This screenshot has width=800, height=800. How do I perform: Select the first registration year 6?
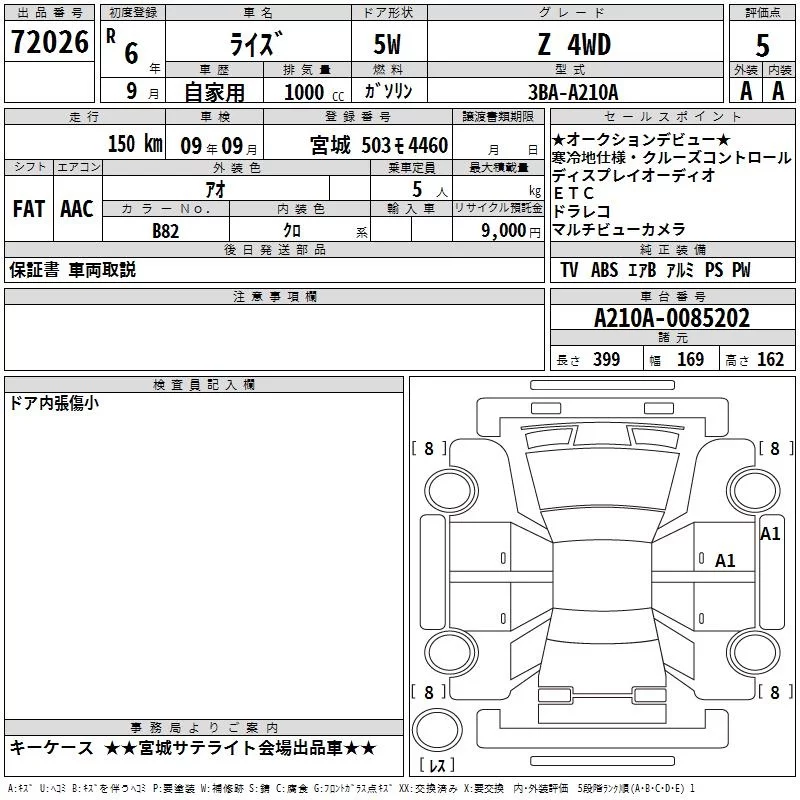click(x=131, y=53)
